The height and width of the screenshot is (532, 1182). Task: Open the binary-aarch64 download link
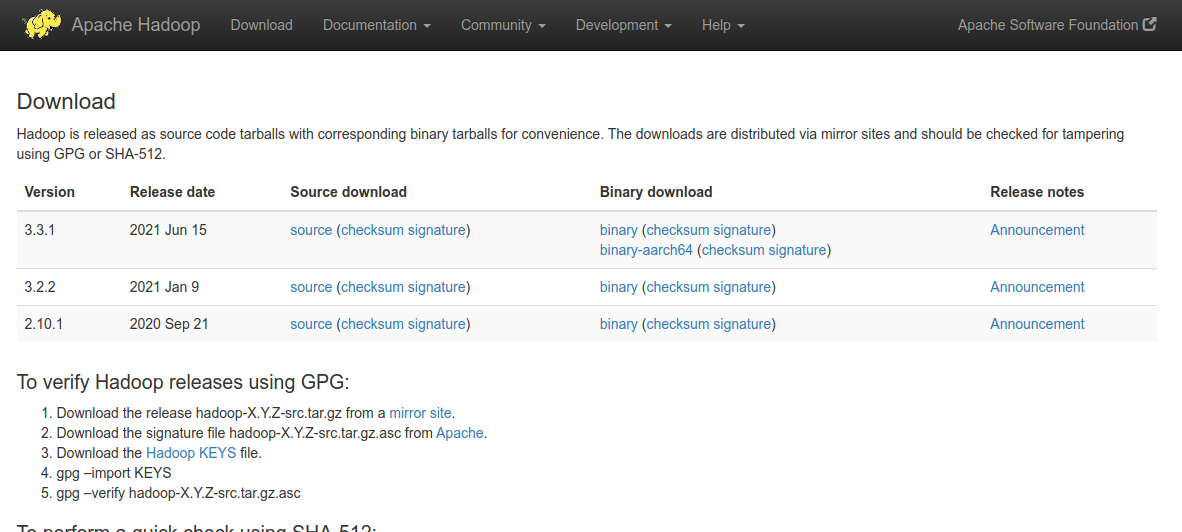pos(646,250)
